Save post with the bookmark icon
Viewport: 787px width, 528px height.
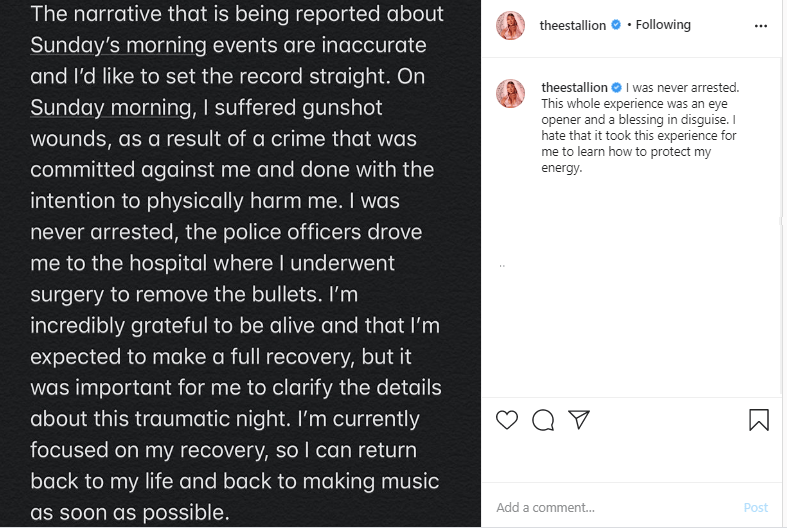coord(759,420)
